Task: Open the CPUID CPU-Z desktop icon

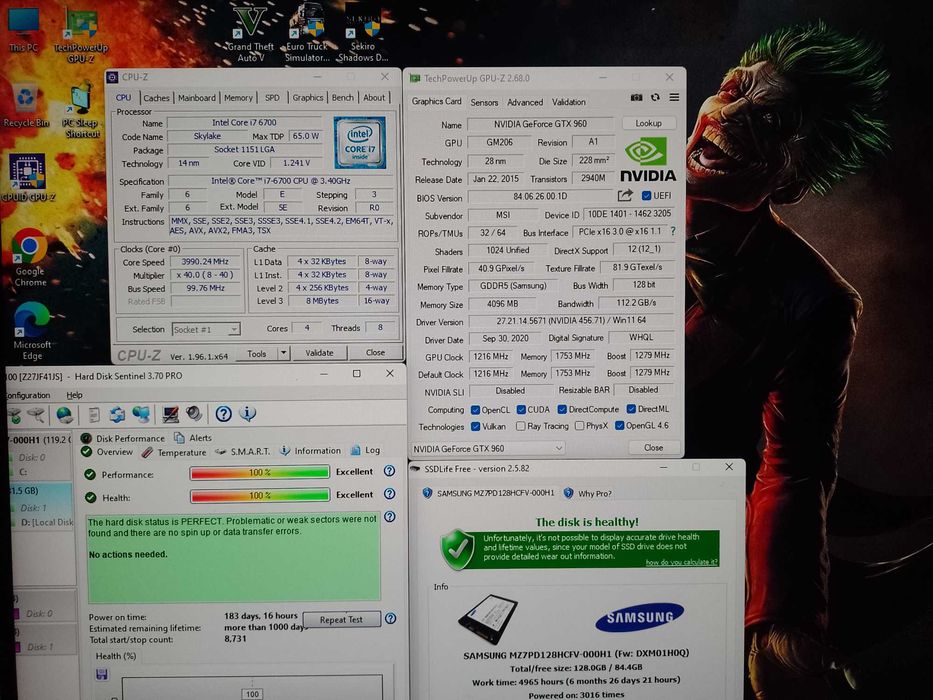Action: (27, 179)
